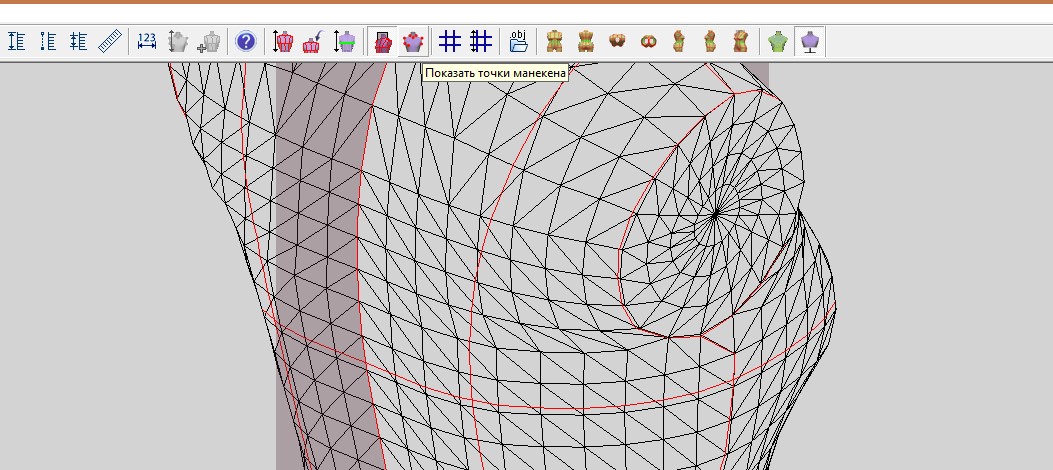Select first mannequin side profile view

click(x=678, y=42)
